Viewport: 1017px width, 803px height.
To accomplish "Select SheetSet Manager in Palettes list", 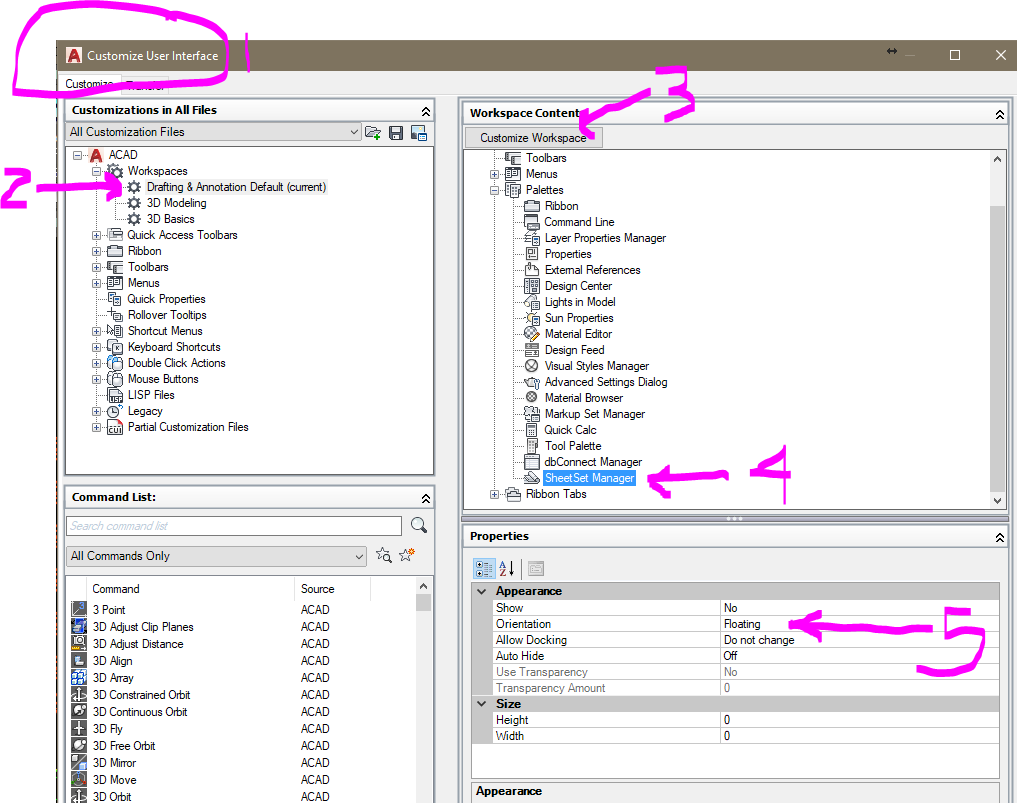I will [x=590, y=478].
